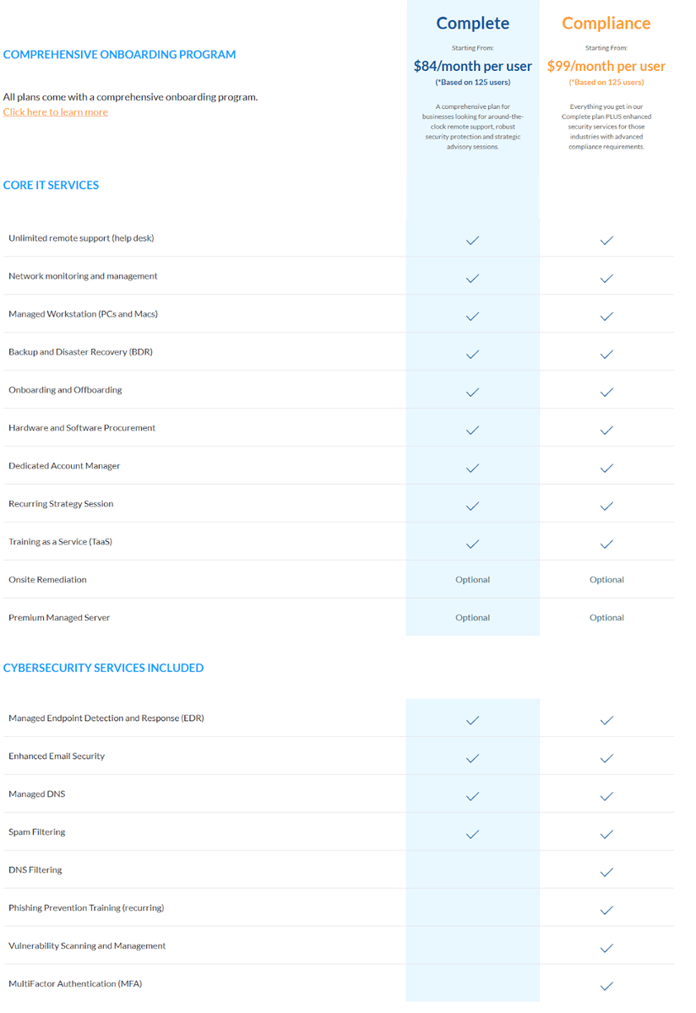Select the Complete plan heading
Viewport: 696px width, 1013px height.
point(472,23)
